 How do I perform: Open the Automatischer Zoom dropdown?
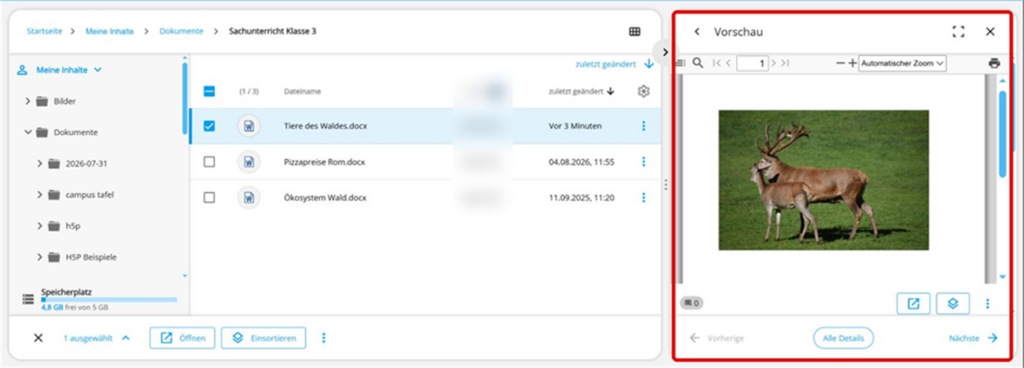point(902,63)
